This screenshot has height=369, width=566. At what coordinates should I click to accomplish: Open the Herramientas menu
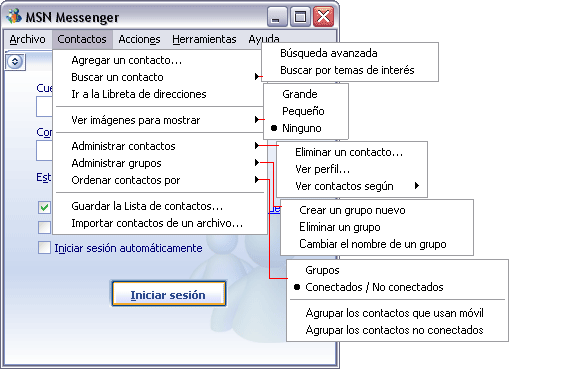[x=204, y=39]
